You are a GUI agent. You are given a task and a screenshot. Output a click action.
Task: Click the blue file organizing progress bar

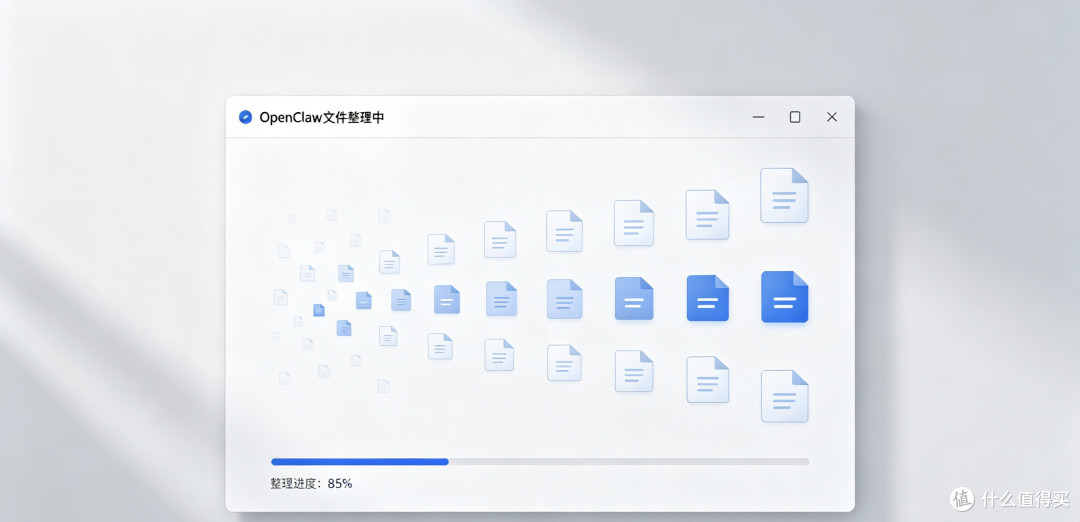(x=540, y=461)
